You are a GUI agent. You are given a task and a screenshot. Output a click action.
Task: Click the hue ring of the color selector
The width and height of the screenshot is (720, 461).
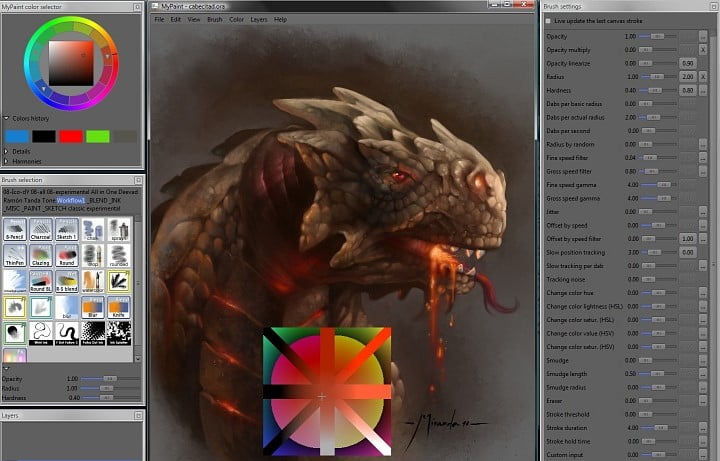click(71, 22)
